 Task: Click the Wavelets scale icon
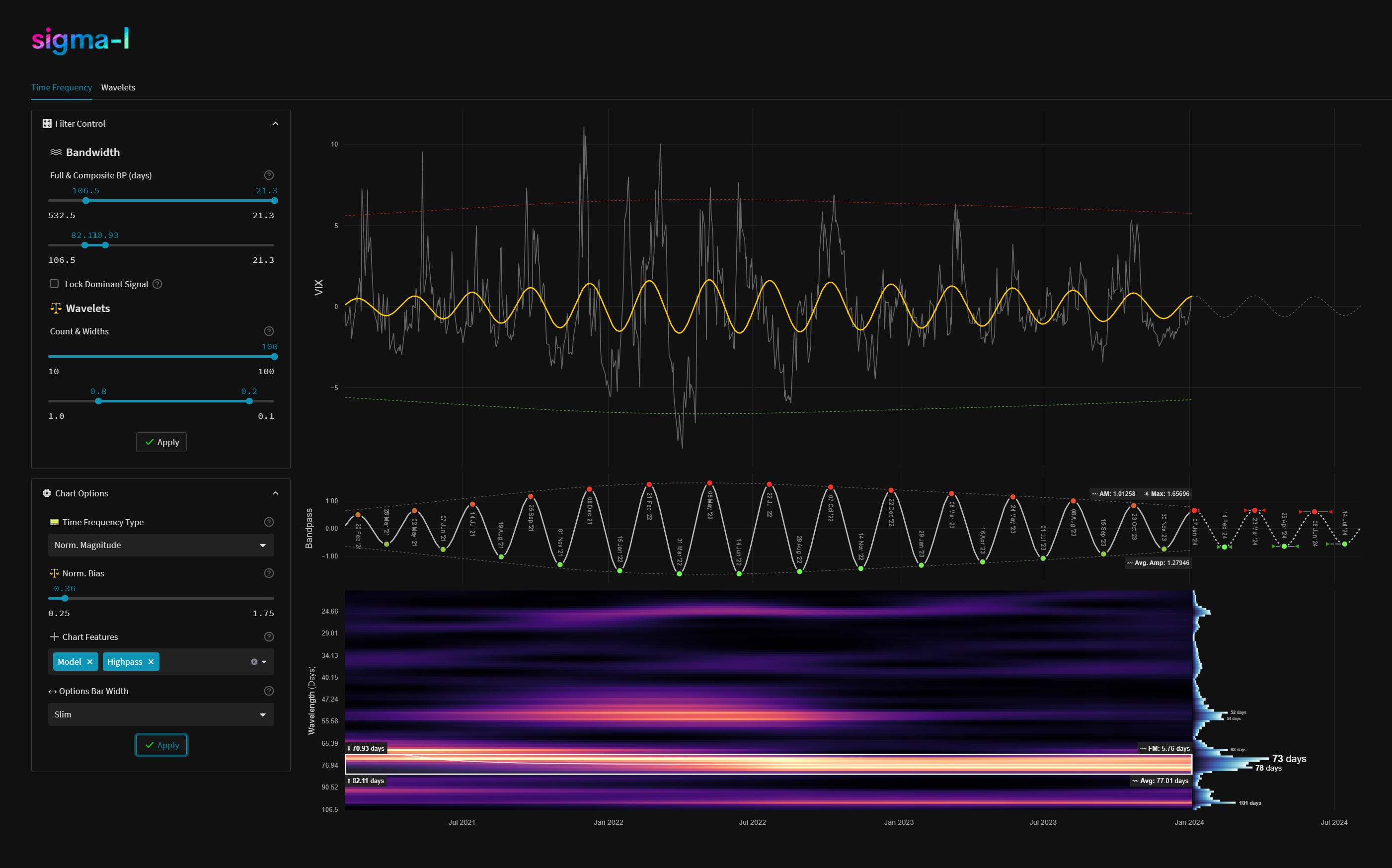coord(56,308)
